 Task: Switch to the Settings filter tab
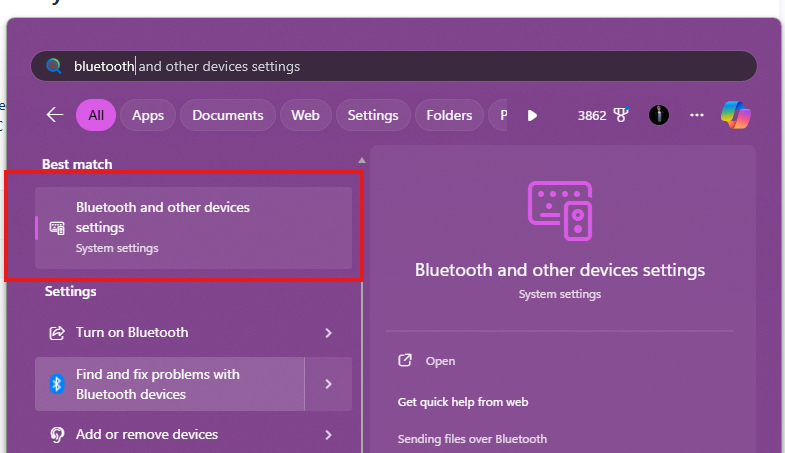coord(373,115)
